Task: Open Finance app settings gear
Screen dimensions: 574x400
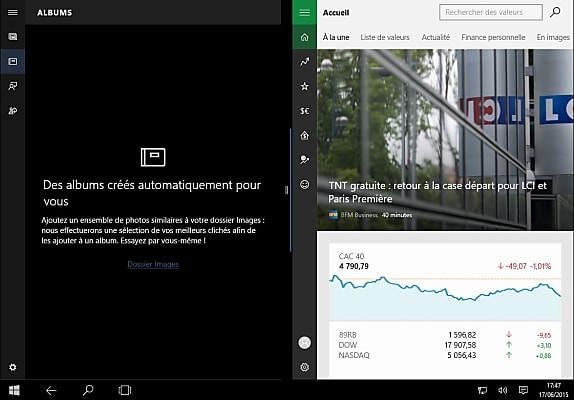Action: click(305, 367)
